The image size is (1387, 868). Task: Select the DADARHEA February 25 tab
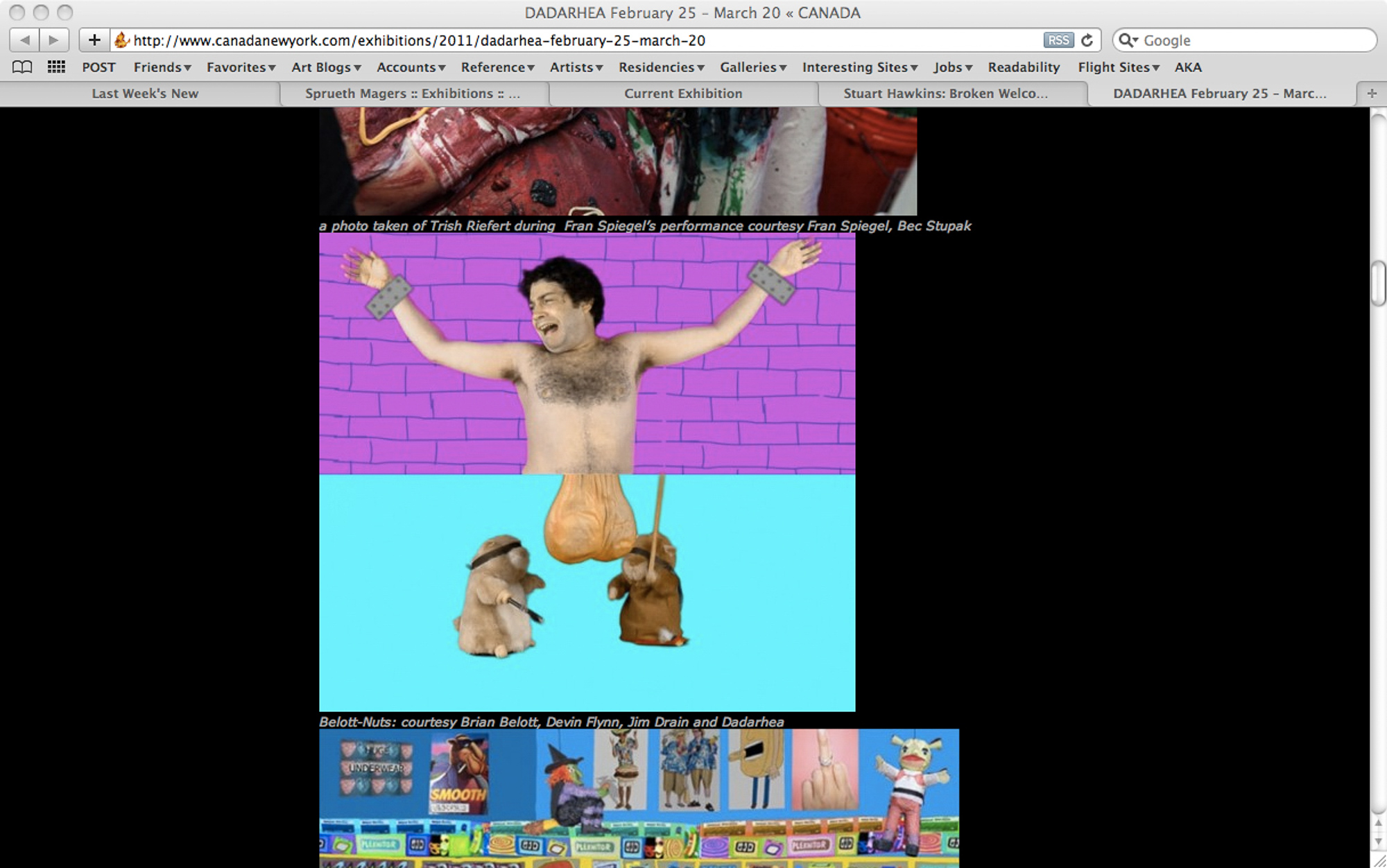click(1219, 94)
